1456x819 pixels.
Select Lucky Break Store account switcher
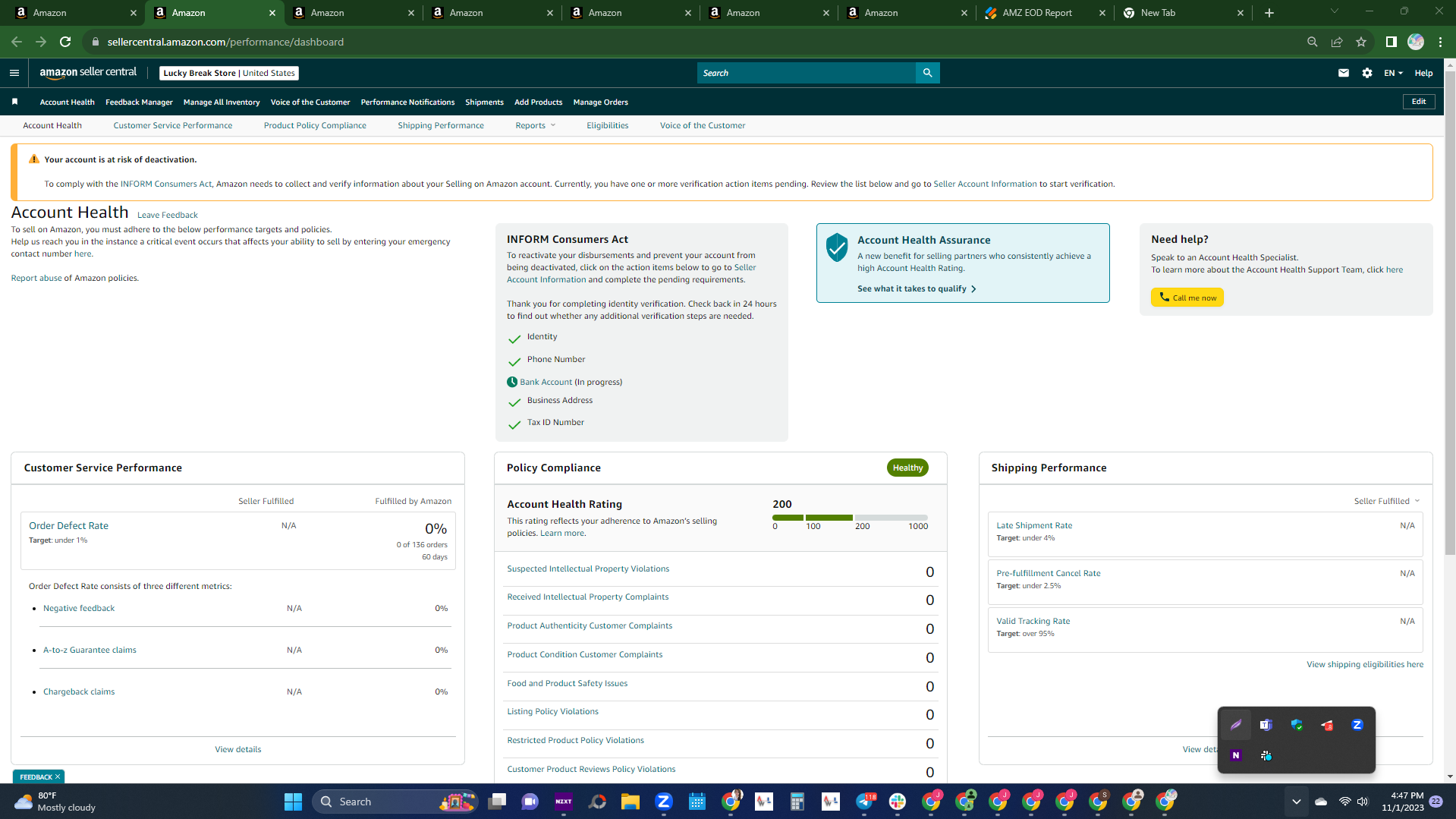(229, 73)
